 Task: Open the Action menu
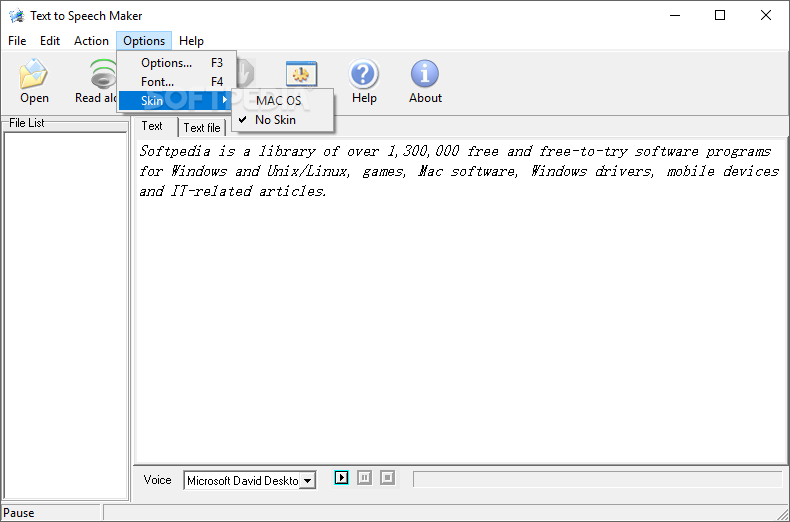[91, 41]
